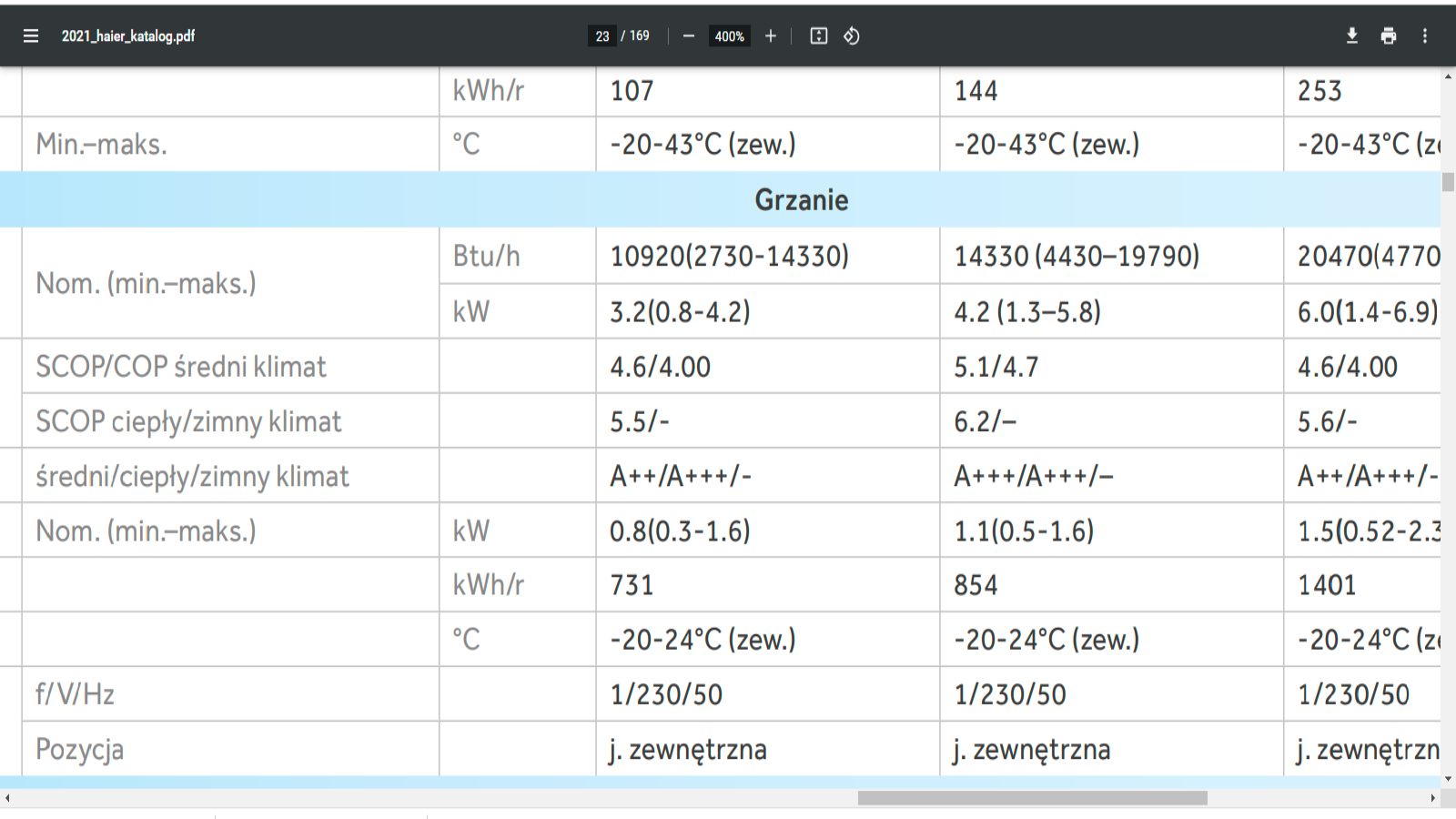This screenshot has width=1456, height=819.
Task: Open the more actions three-dot menu
Action: 1425,36
